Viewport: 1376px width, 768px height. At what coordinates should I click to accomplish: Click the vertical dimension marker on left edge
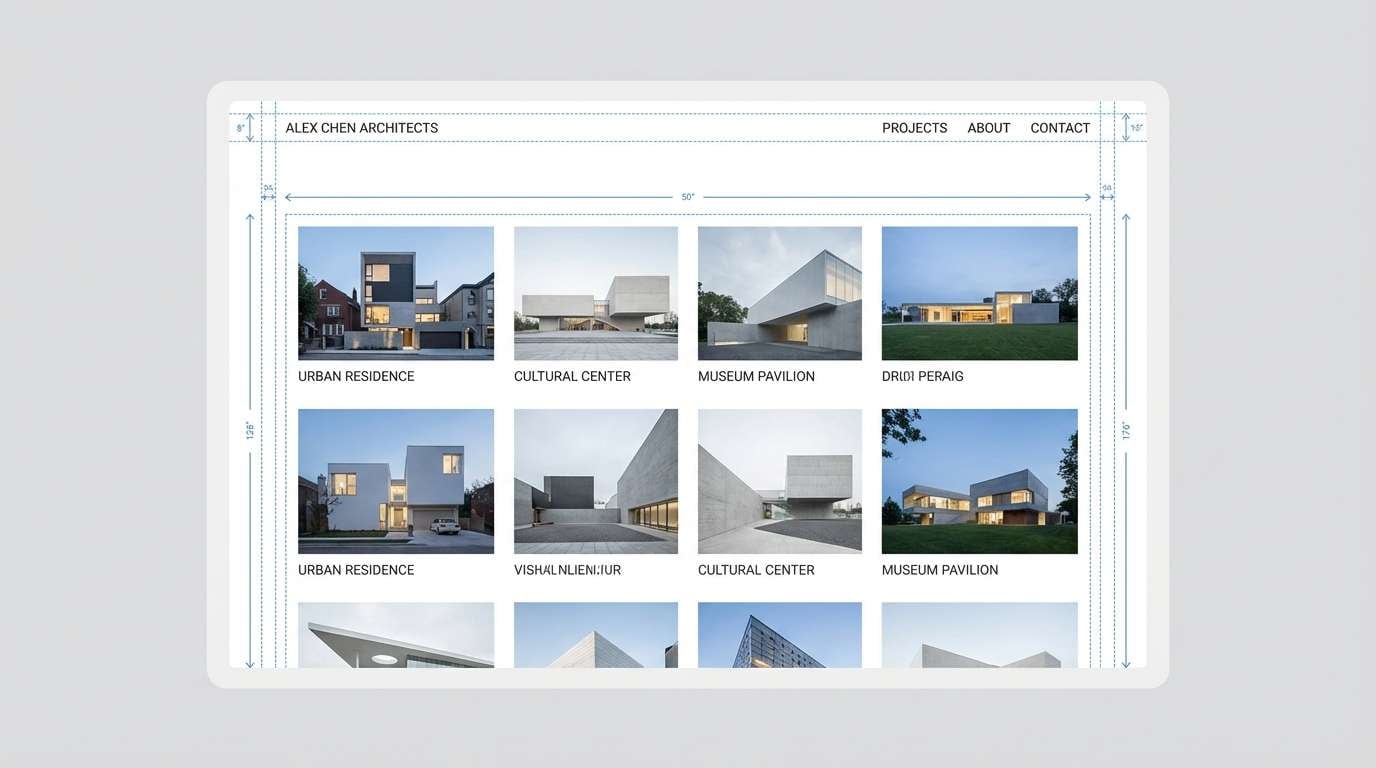pos(250,430)
